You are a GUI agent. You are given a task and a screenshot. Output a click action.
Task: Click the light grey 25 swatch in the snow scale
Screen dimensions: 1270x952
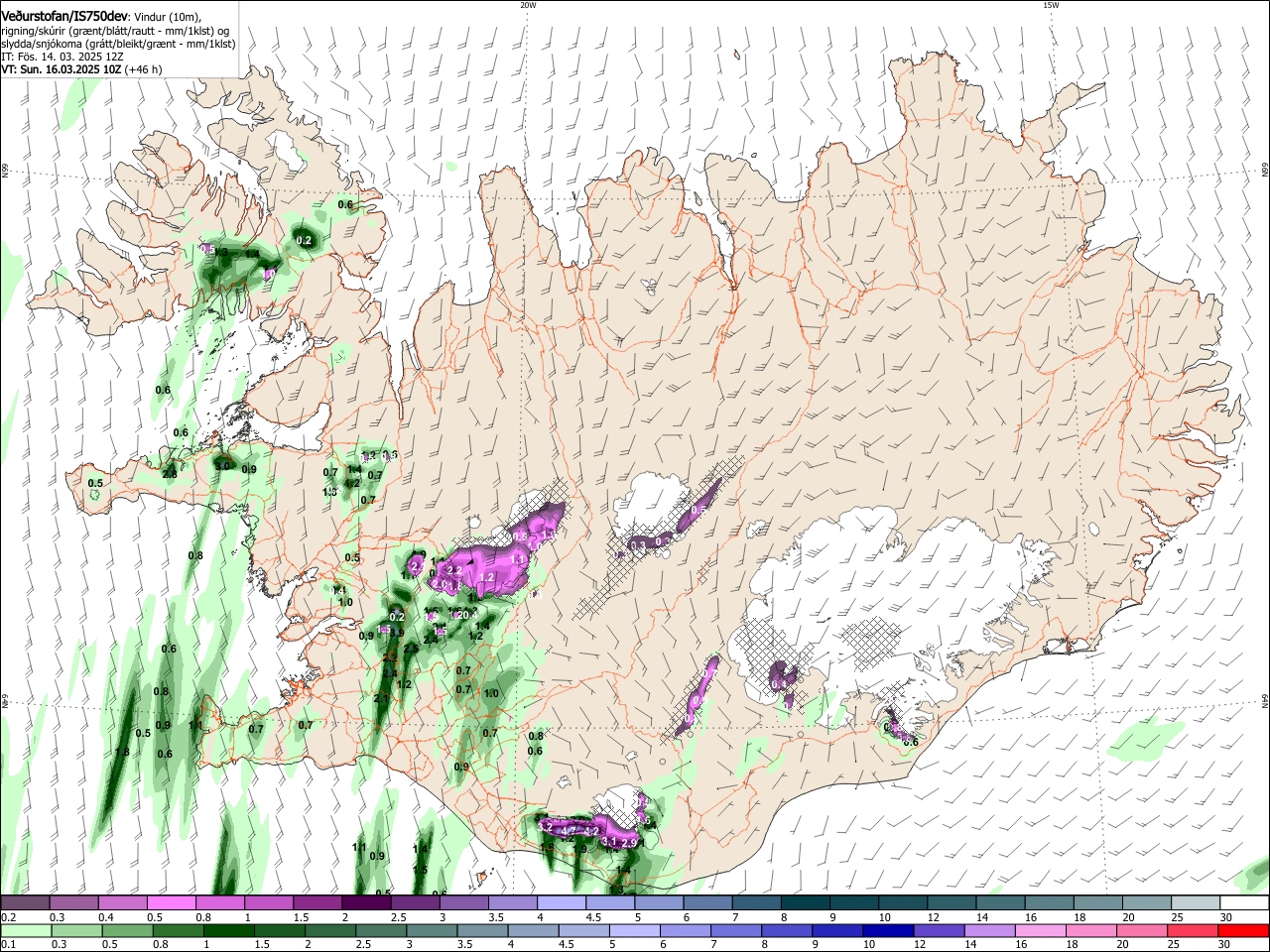click(1196, 902)
